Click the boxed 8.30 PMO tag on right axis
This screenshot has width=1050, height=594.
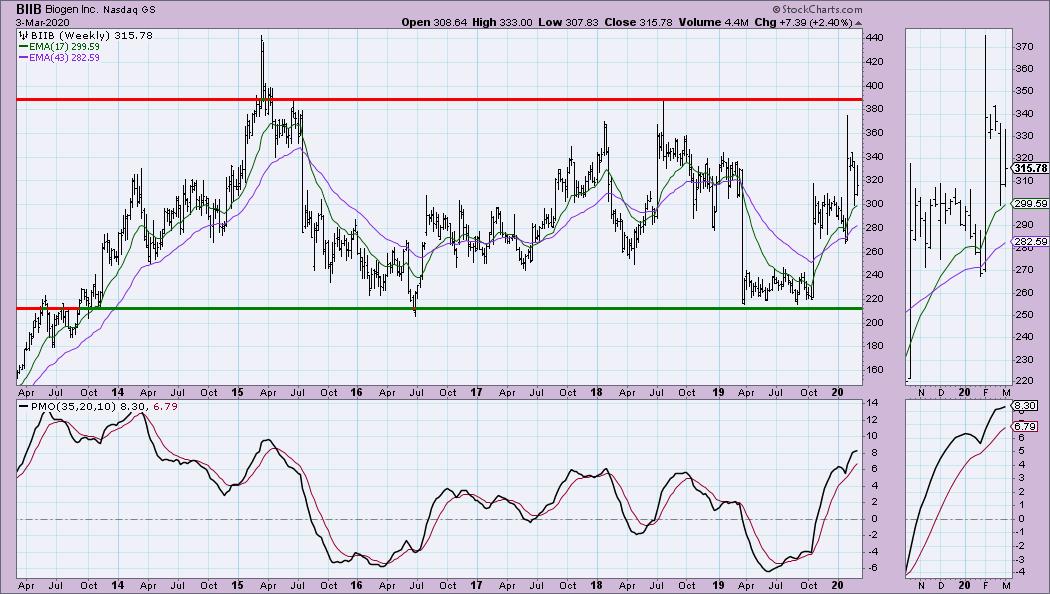click(1026, 406)
